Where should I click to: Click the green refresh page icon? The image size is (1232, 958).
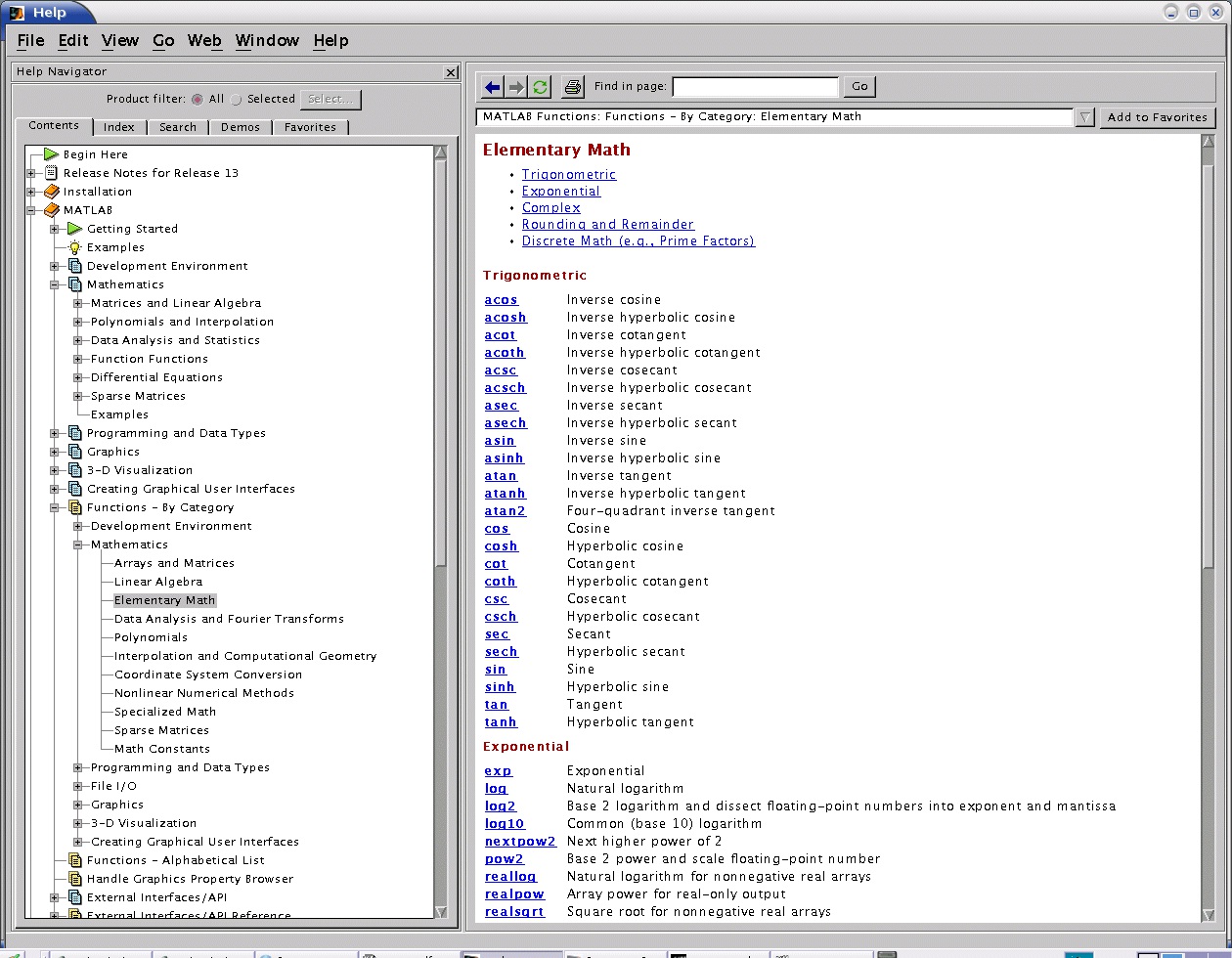pyautogui.click(x=540, y=87)
